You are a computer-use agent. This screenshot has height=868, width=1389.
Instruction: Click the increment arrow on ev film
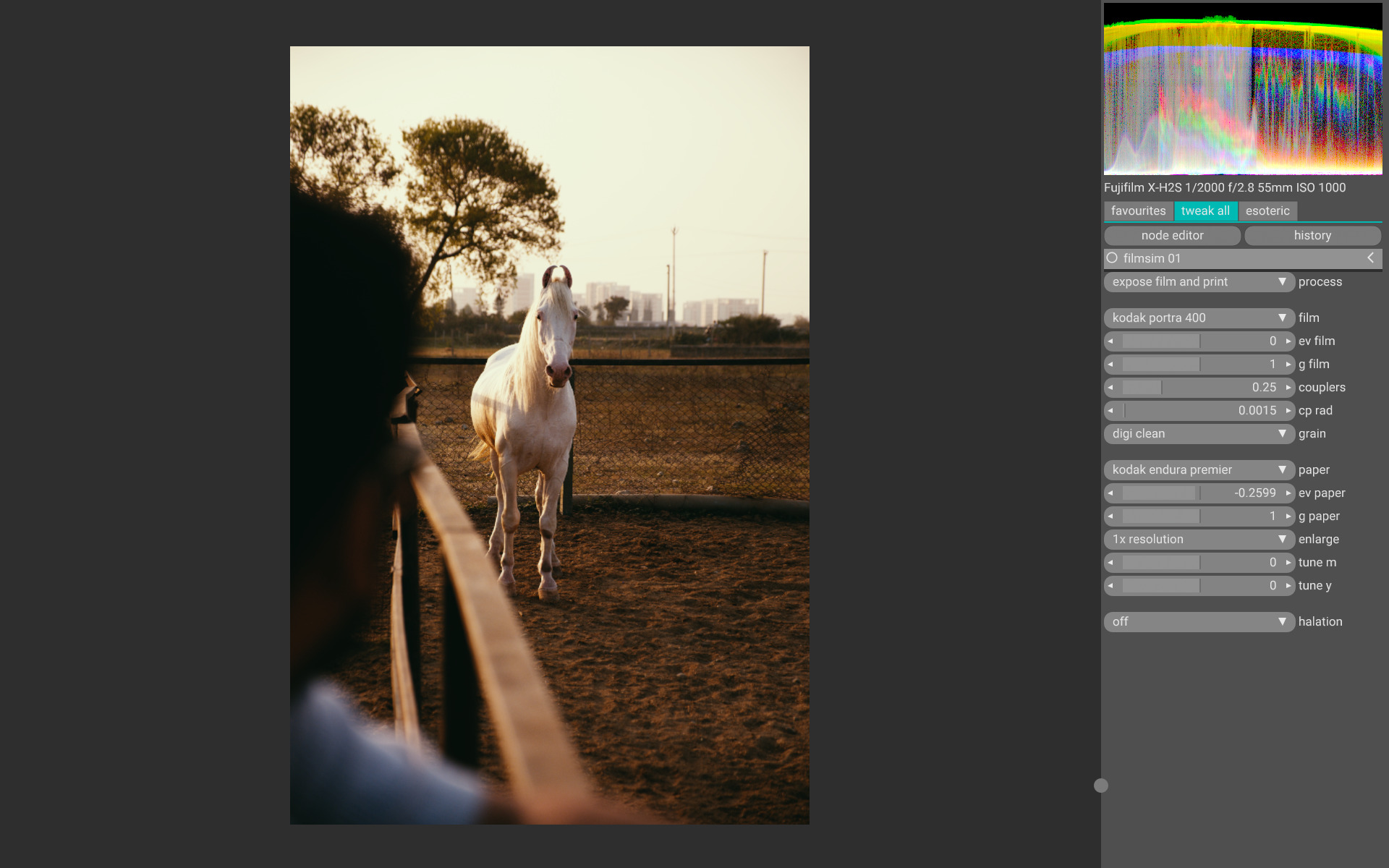(x=1288, y=341)
